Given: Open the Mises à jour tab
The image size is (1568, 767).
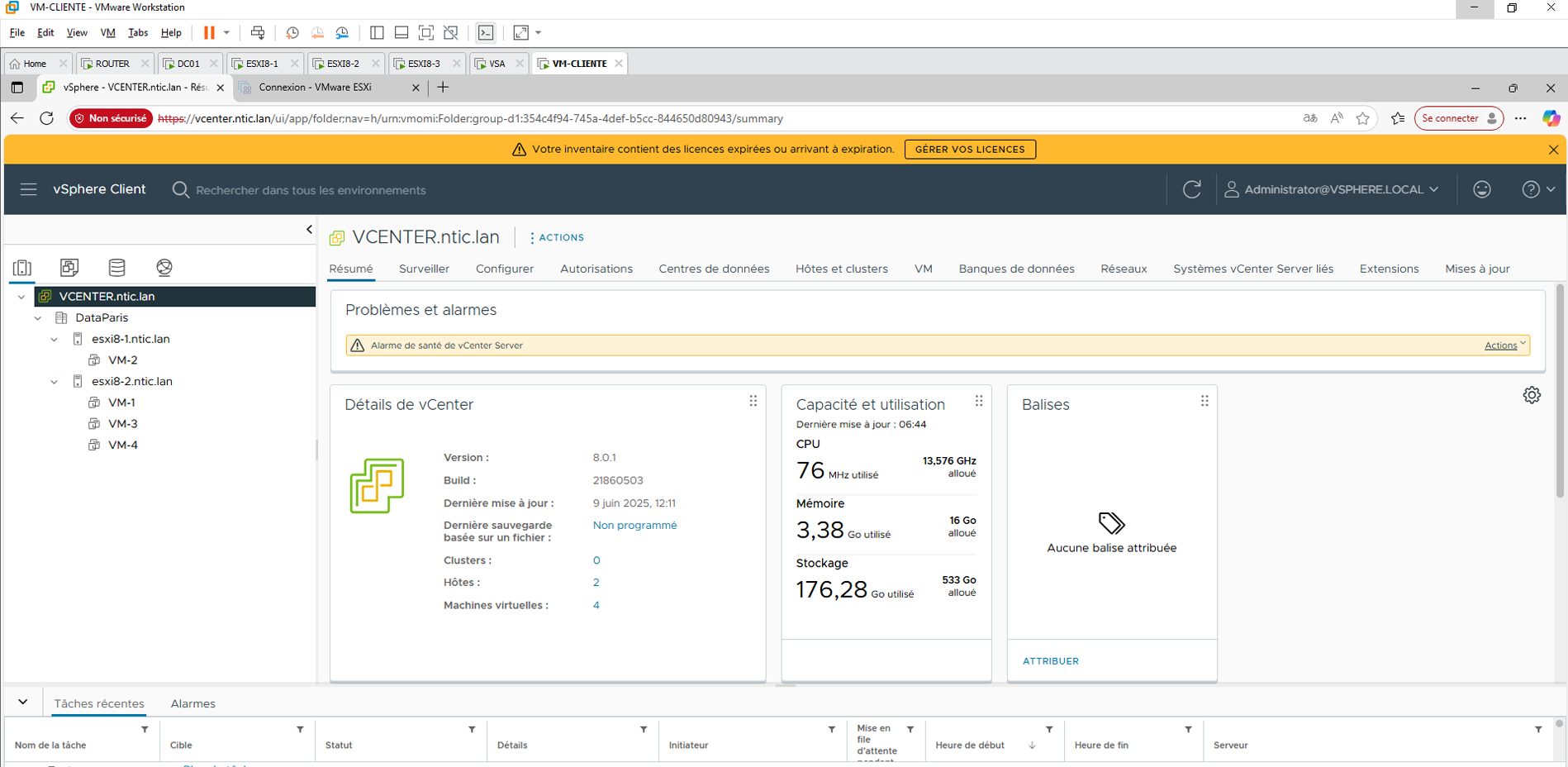Looking at the screenshot, I should coord(1477,269).
